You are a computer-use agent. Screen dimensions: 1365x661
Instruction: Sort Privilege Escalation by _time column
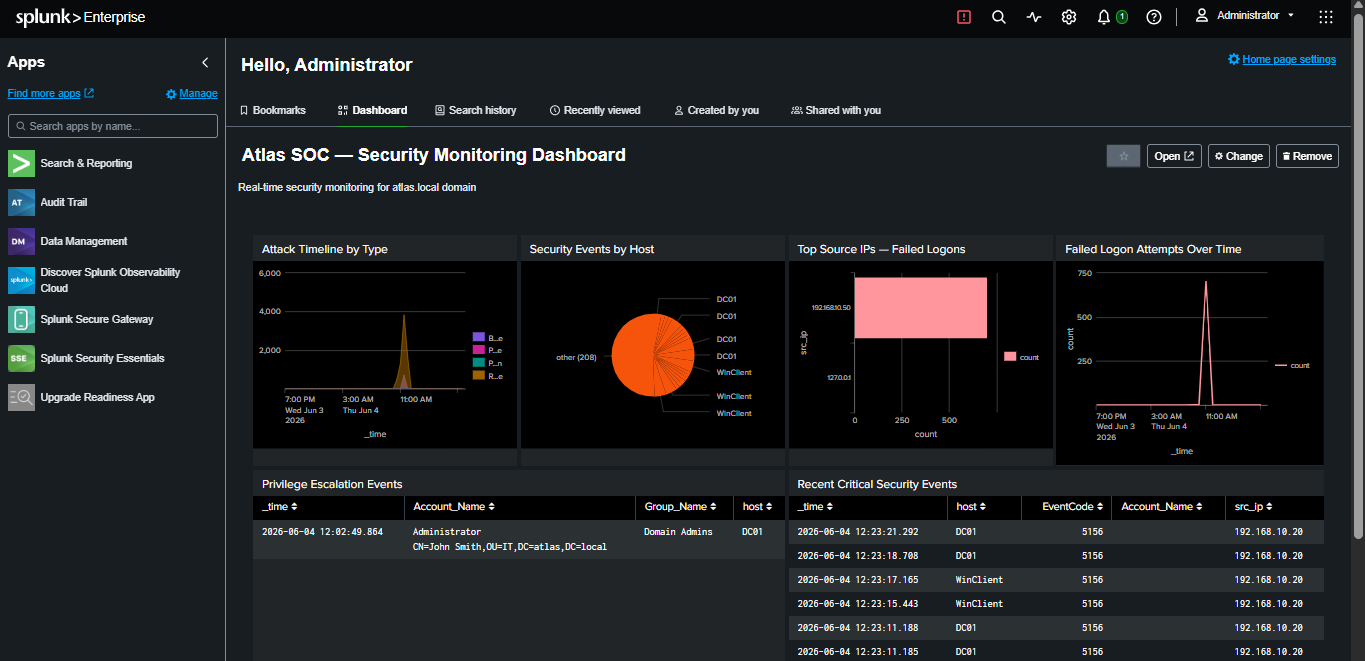(280, 507)
